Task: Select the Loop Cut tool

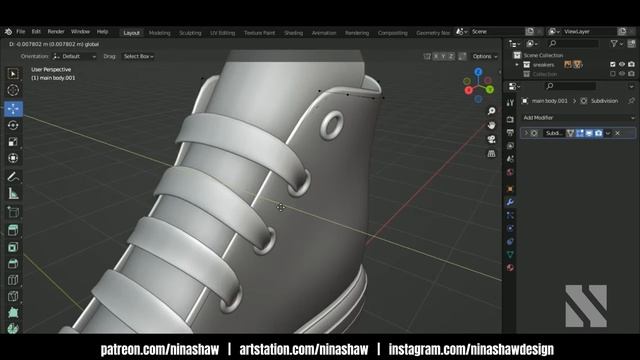Action: (13, 280)
